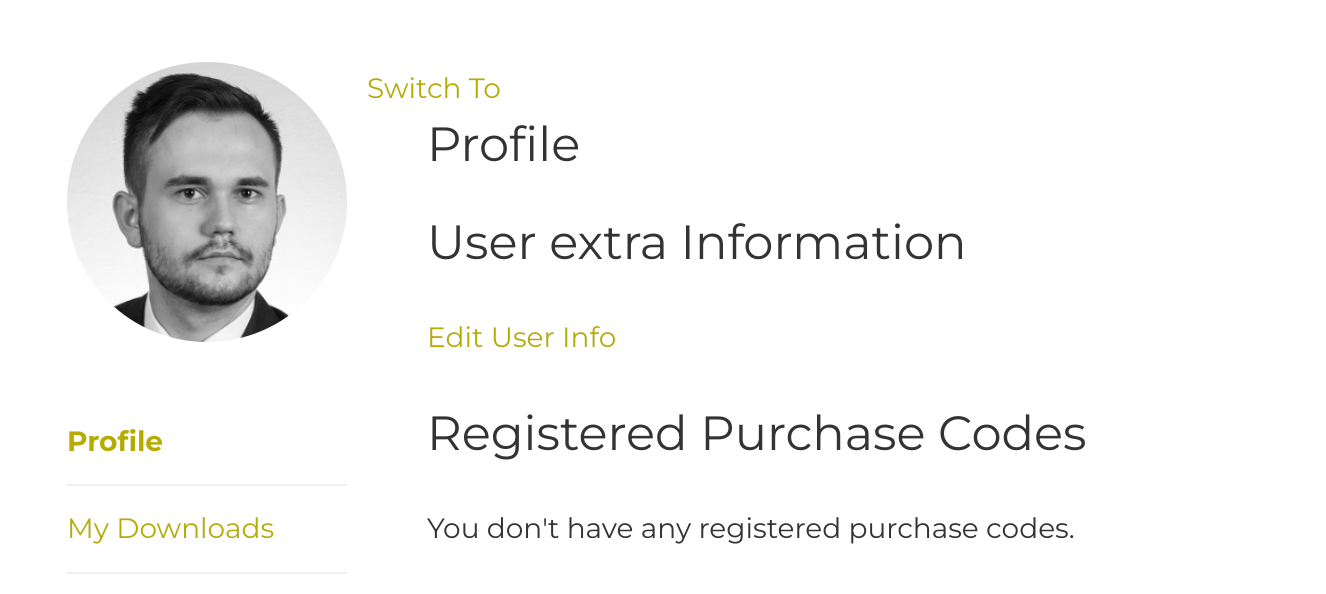Screen dimensions: 1326x594
Task: Switch accounts via Switch To
Action: (434, 88)
